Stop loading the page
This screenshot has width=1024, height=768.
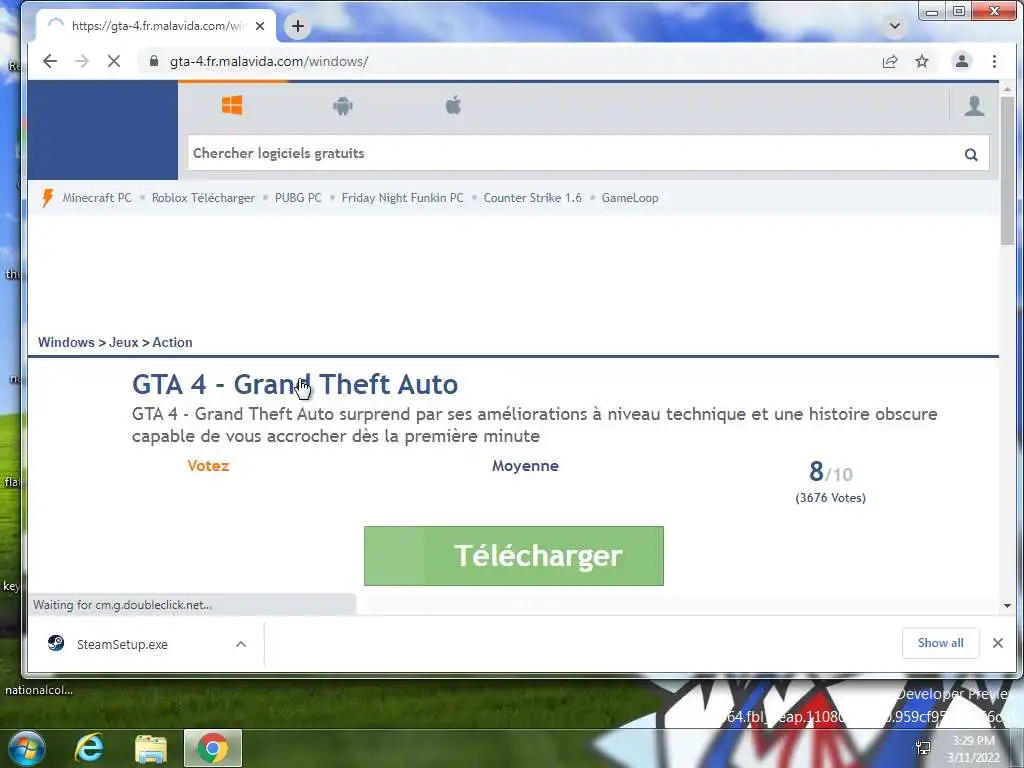(x=114, y=61)
